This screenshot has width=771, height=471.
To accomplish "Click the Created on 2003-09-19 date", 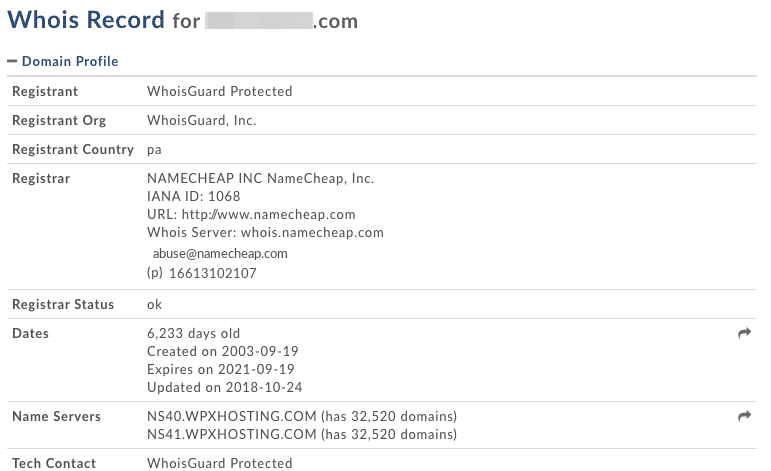I will pyautogui.click(x=223, y=351).
